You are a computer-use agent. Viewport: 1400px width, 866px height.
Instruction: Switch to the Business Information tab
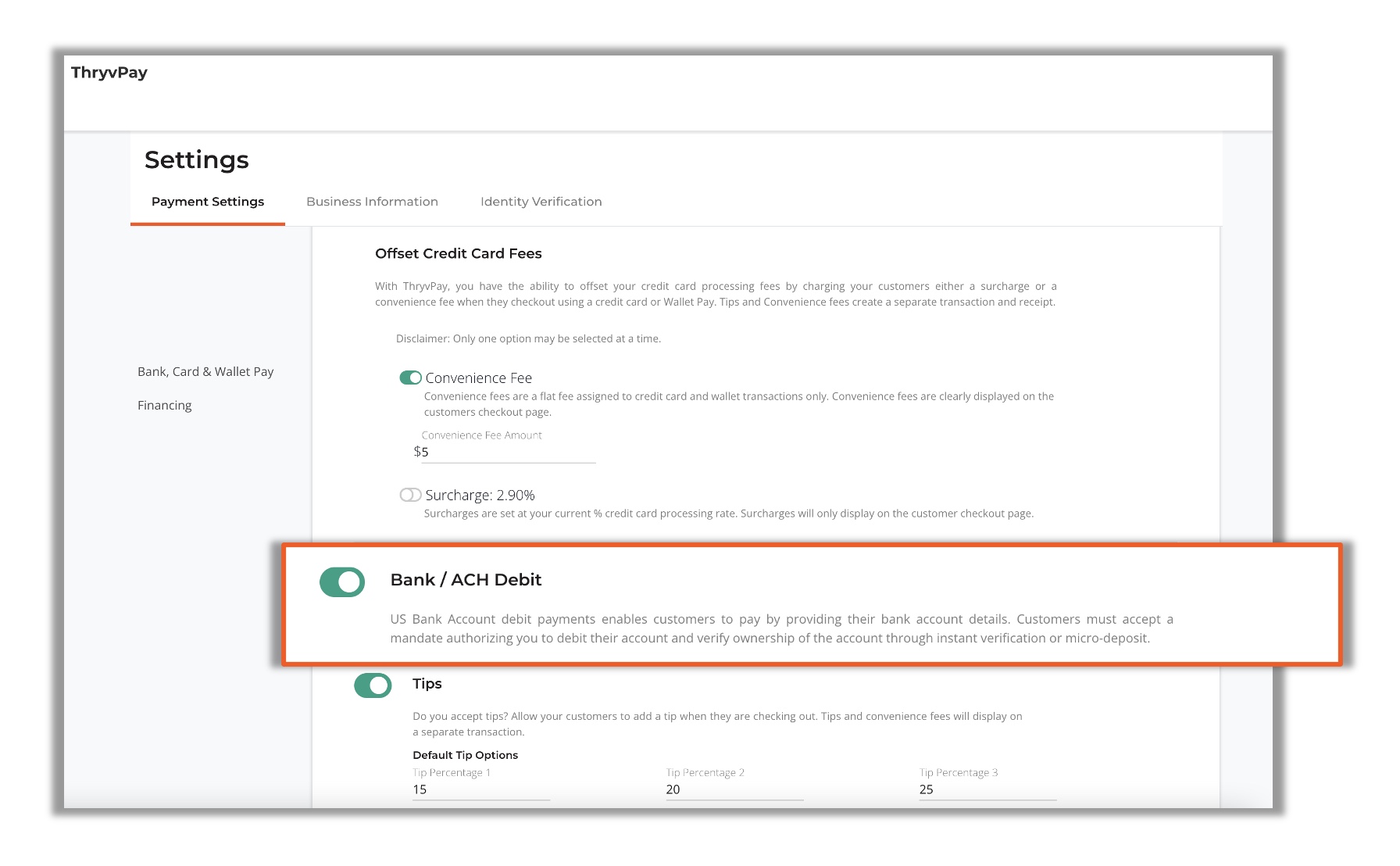point(372,202)
